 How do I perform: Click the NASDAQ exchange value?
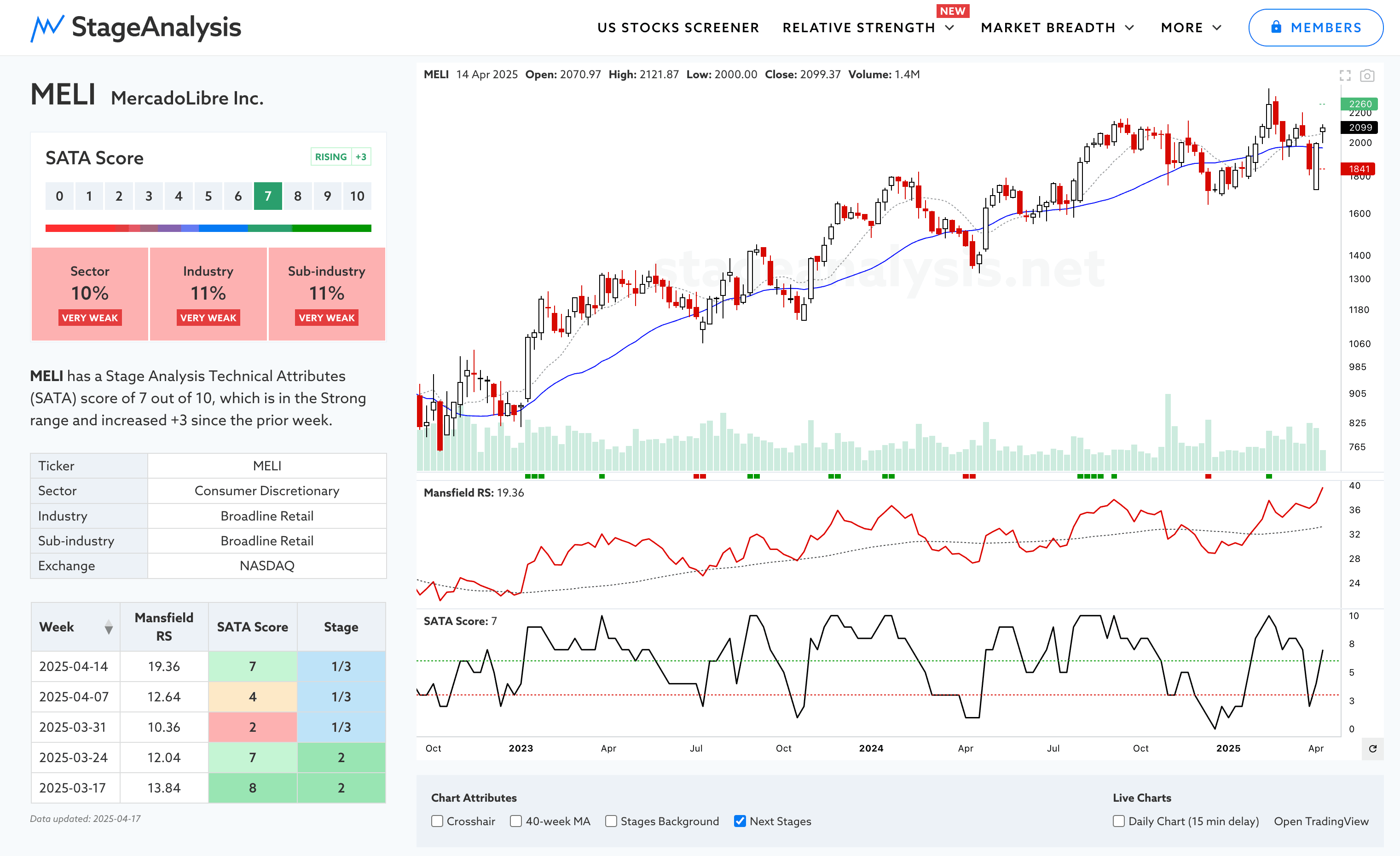[267, 566]
